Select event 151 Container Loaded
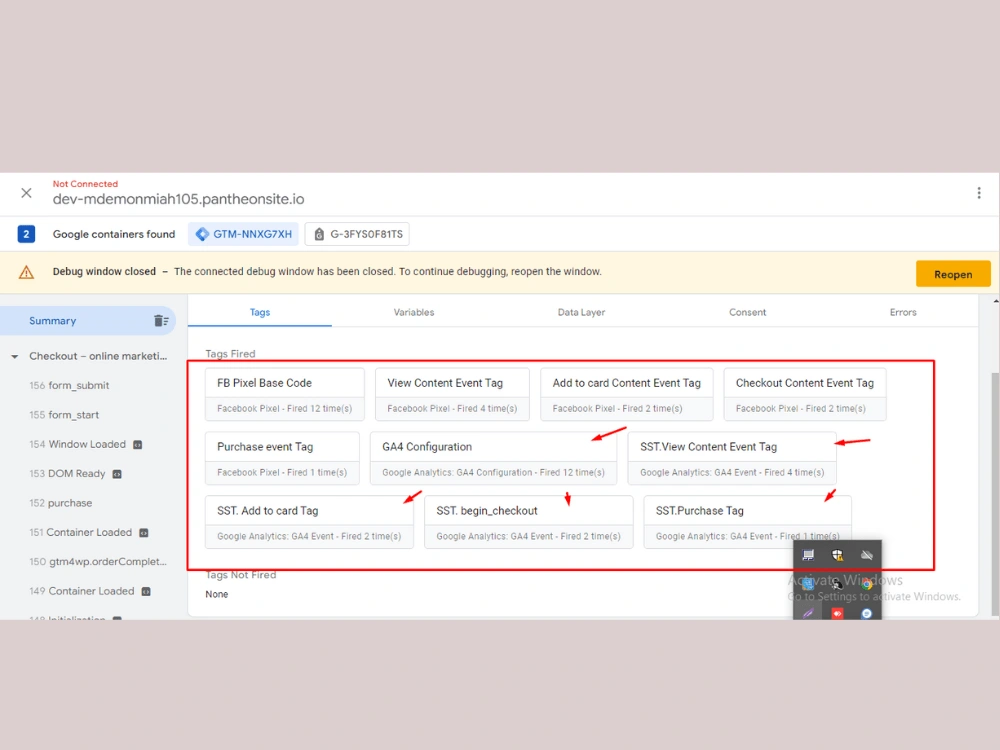1000x750 pixels. coord(80,532)
